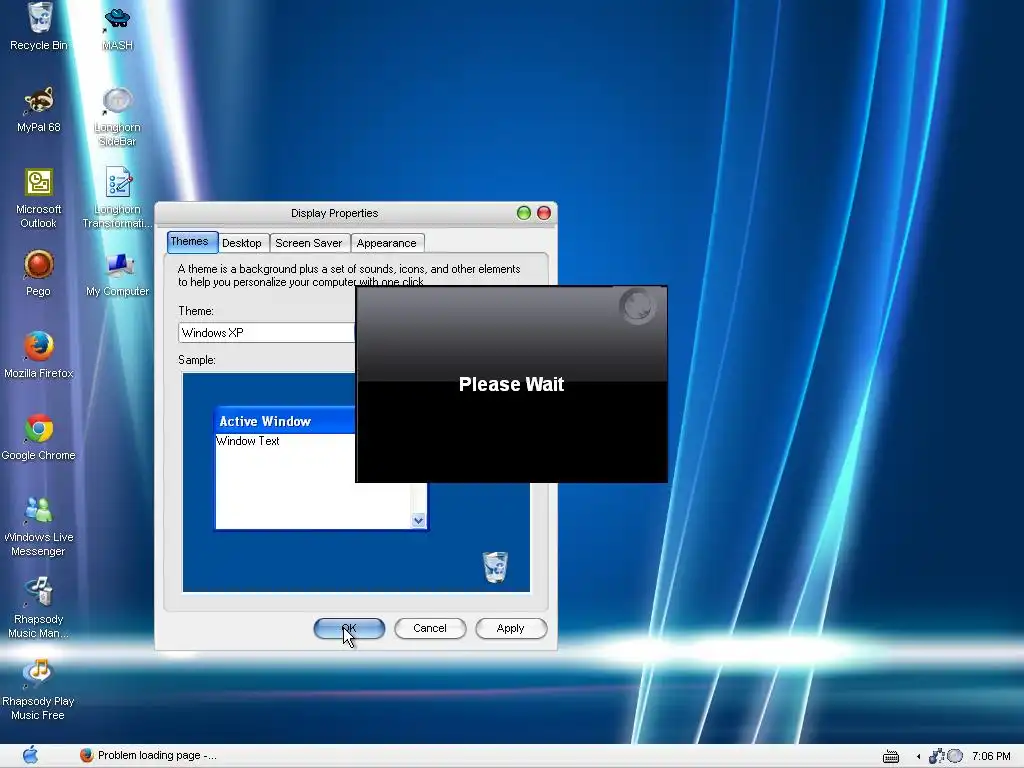Launch Microsoft Outlook shortcut
1024x768 pixels.
click(x=39, y=183)
